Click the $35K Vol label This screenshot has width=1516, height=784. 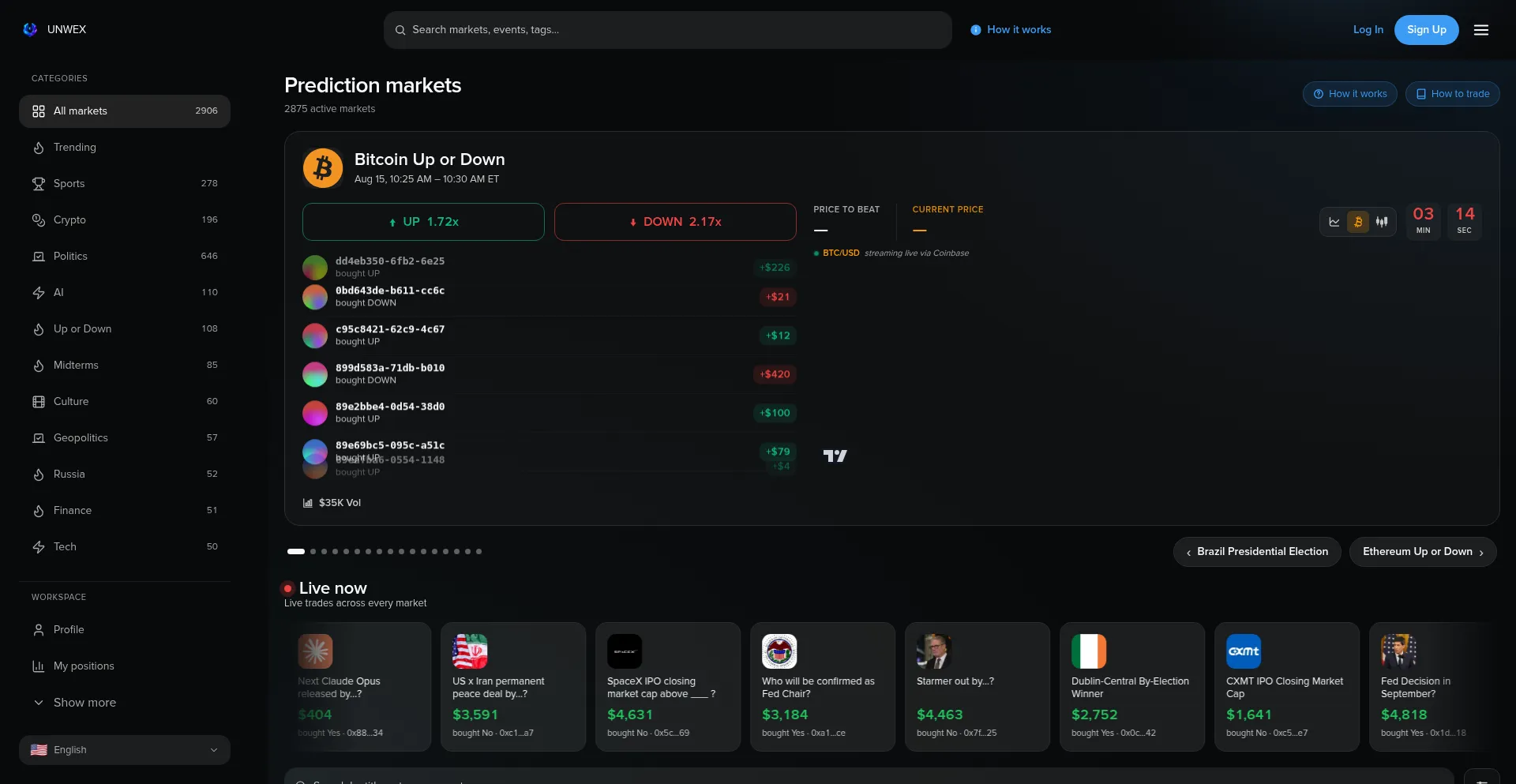pos(340,503)
